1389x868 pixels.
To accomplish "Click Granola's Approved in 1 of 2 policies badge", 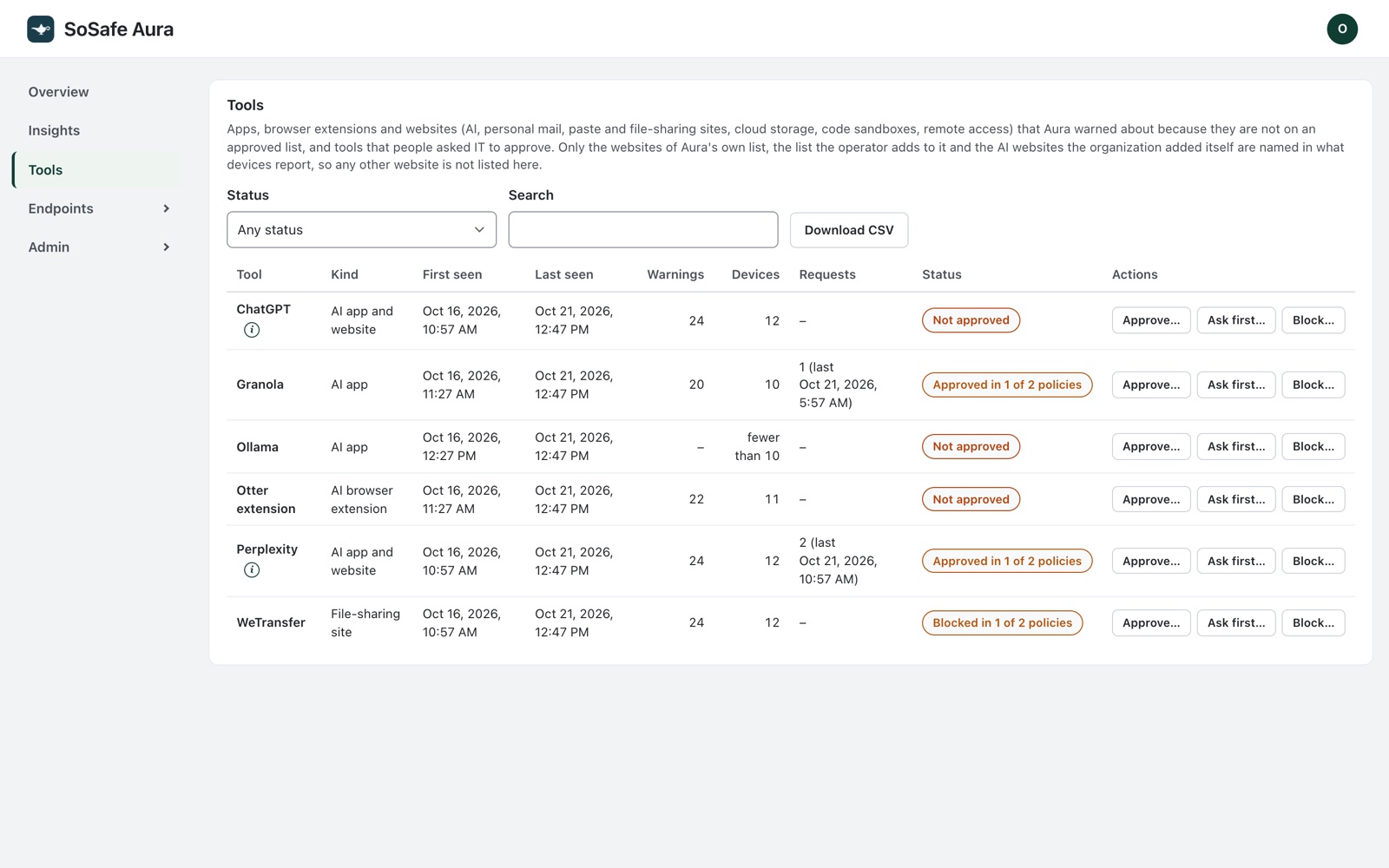I will tap(1007, 385).
